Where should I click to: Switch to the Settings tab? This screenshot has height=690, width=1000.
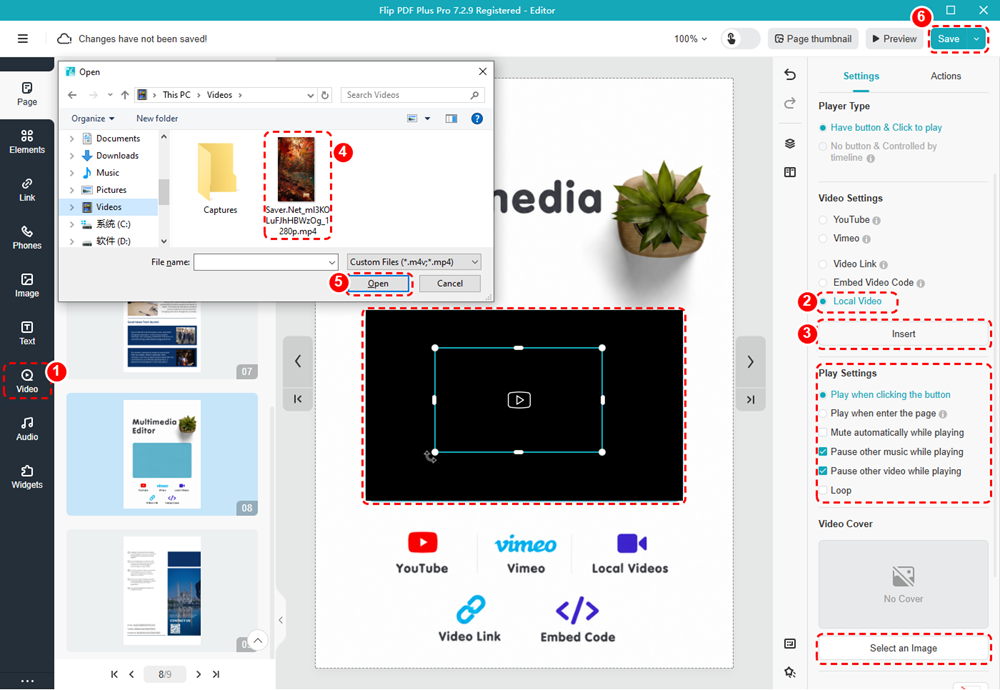tap(861, 76)
